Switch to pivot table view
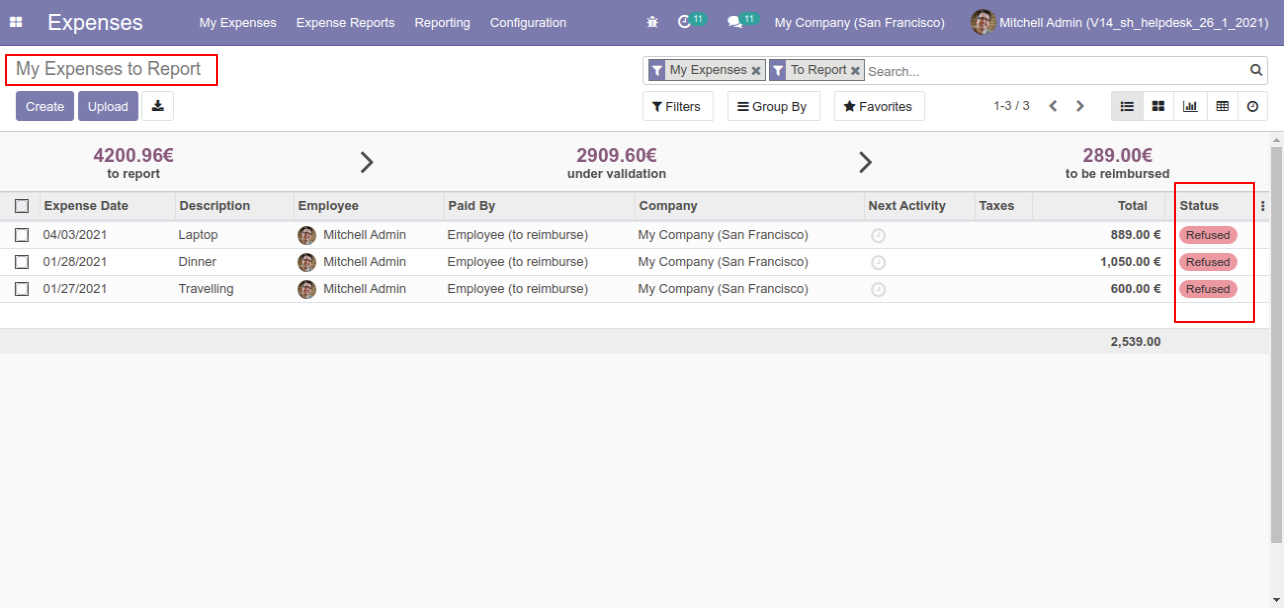This screenshot has width=1284, height=608. [1222, 106]
